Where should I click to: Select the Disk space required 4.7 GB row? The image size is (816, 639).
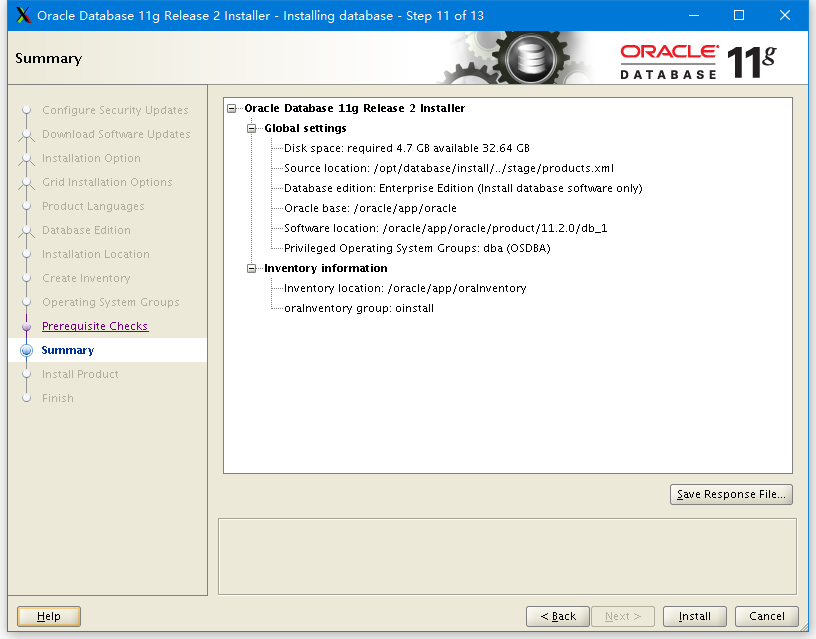pos(406,148)
